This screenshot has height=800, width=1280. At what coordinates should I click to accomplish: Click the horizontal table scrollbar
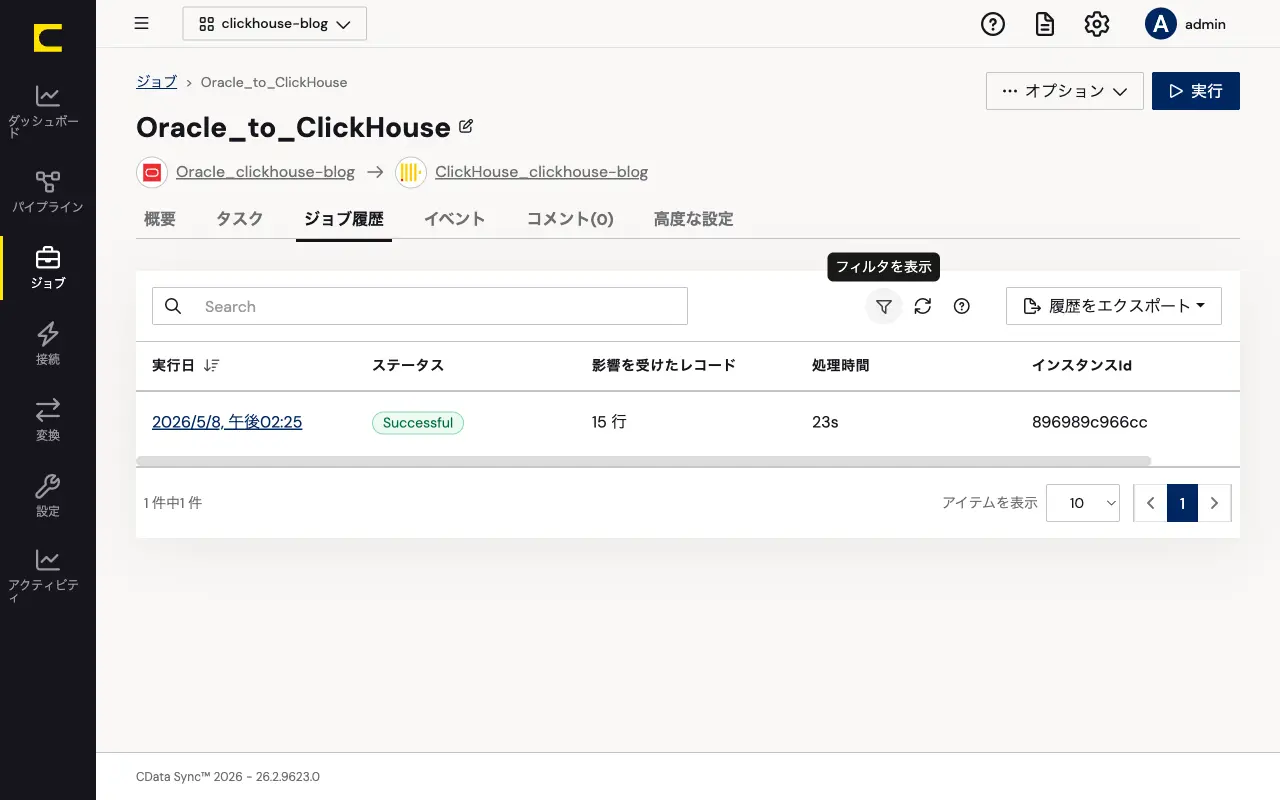pos(644,461)
